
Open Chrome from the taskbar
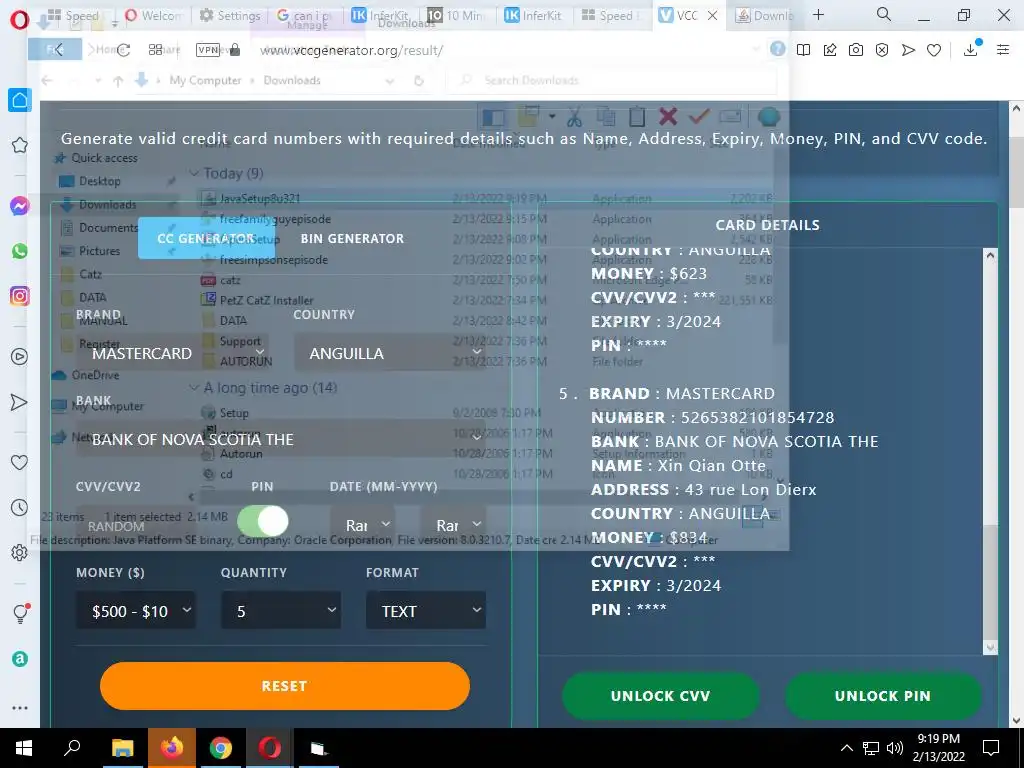(x=221, y=748)
